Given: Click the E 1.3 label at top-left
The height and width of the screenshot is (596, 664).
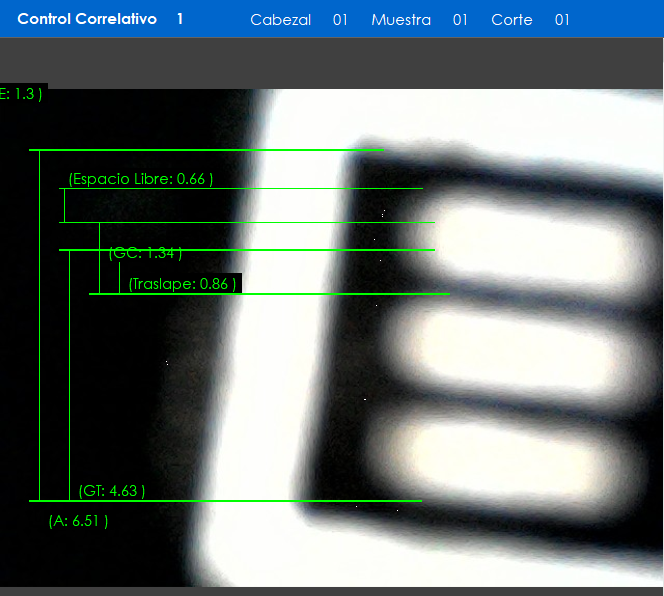Looking at the screenshot, I should 22,94.
